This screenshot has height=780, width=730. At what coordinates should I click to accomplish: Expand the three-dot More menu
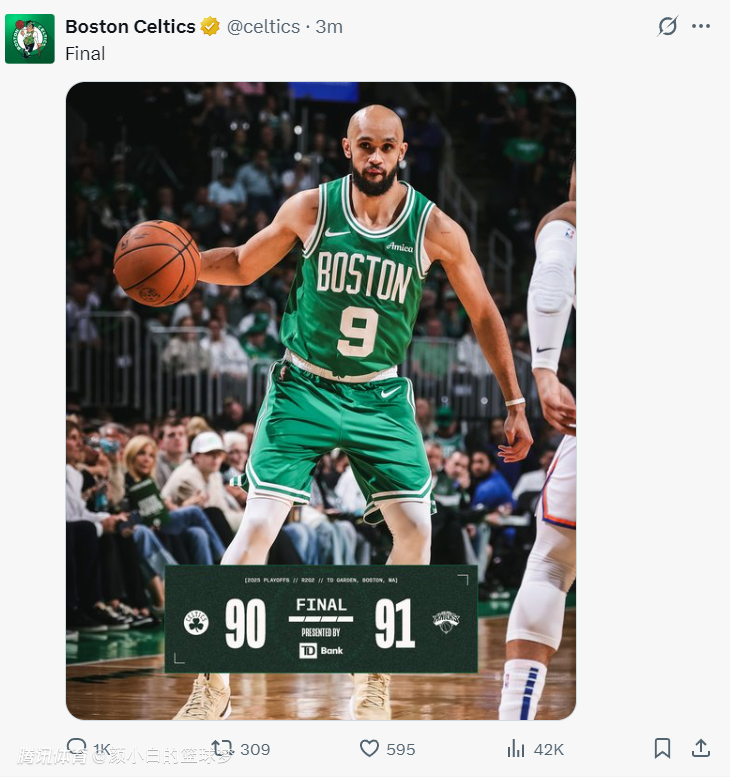coord(701,27)
